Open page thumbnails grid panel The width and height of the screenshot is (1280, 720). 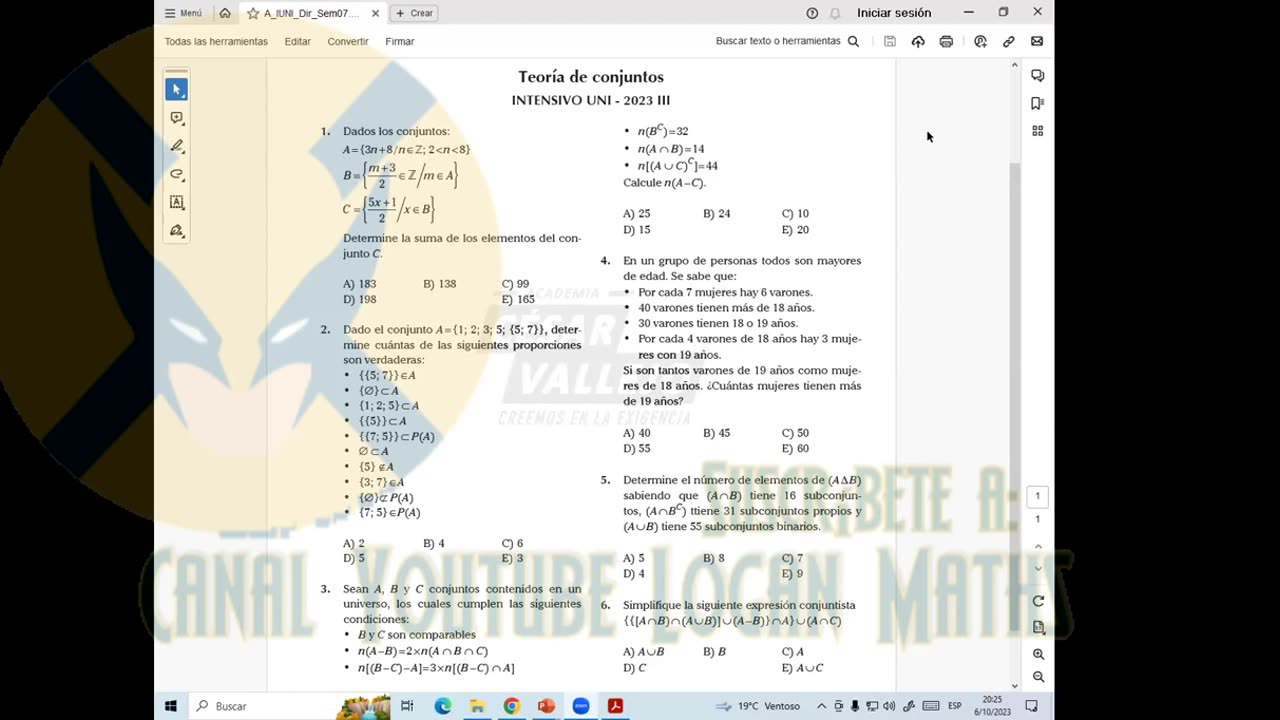tap(1038, 131)
